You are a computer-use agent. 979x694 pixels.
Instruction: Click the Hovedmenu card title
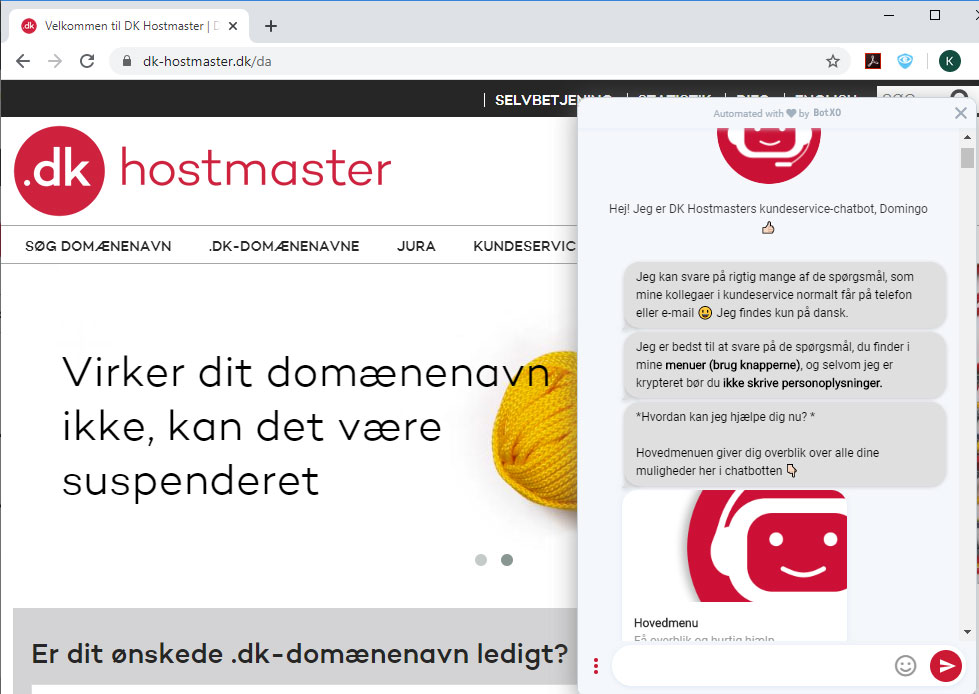point(666,623)
